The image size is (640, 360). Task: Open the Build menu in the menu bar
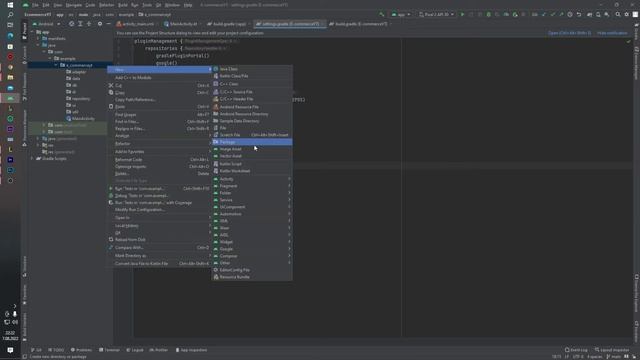(122, 5)
